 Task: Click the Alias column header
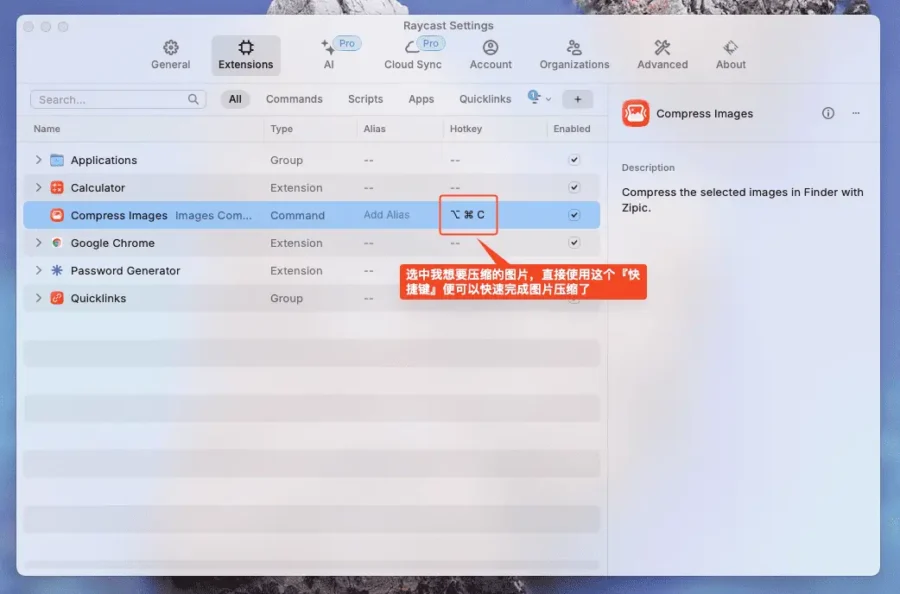click(374, 129)
